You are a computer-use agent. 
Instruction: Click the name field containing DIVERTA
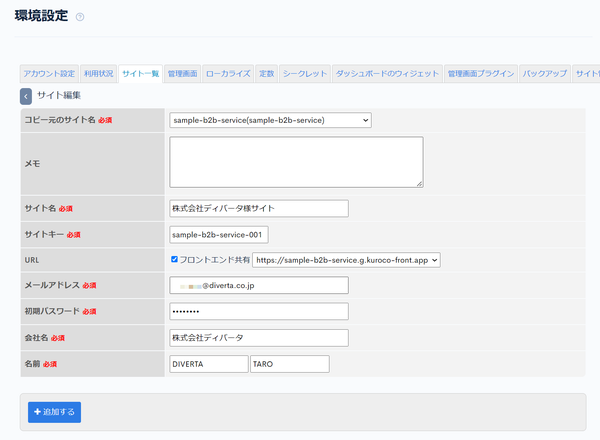point(209,364)
